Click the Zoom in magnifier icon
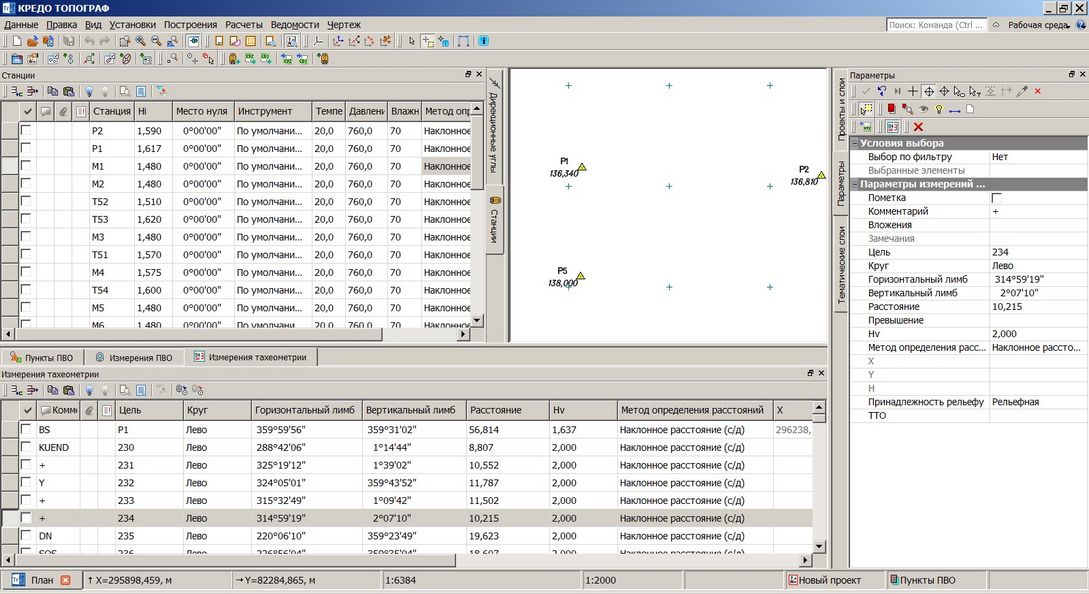Viewport: 1089px width, 594px height. click(x=141, y=41)
